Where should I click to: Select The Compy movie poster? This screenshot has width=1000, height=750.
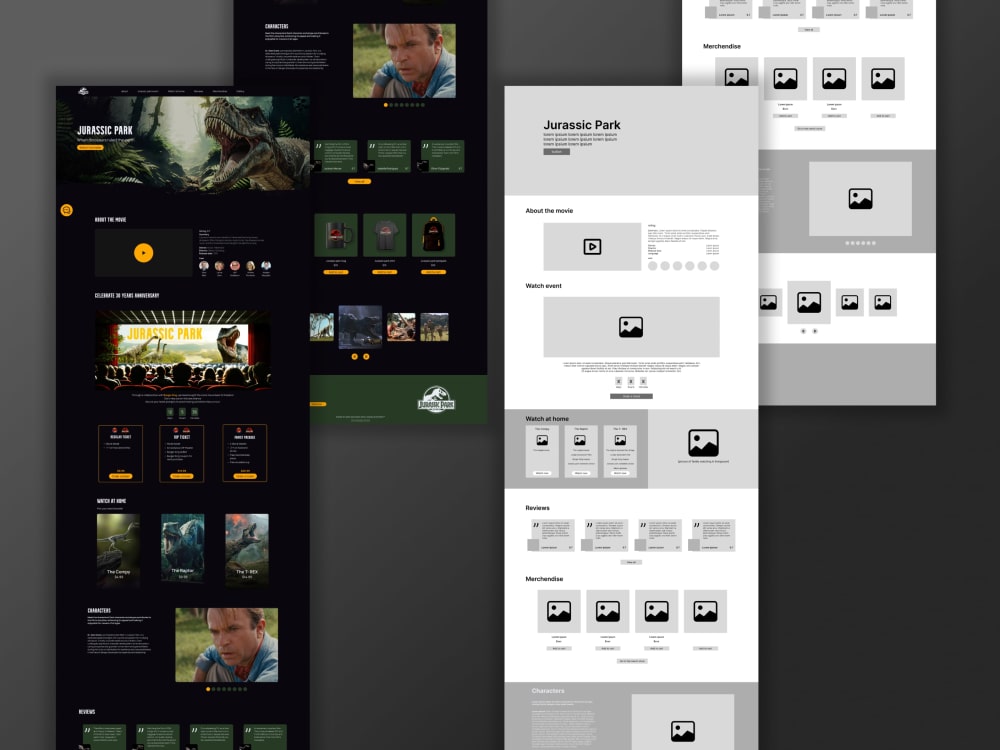119,549
